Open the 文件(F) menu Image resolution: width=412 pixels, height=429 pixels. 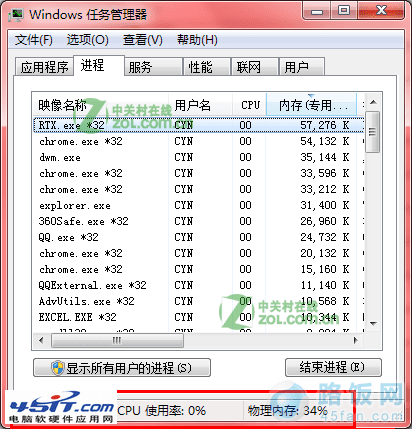(33, 40)
